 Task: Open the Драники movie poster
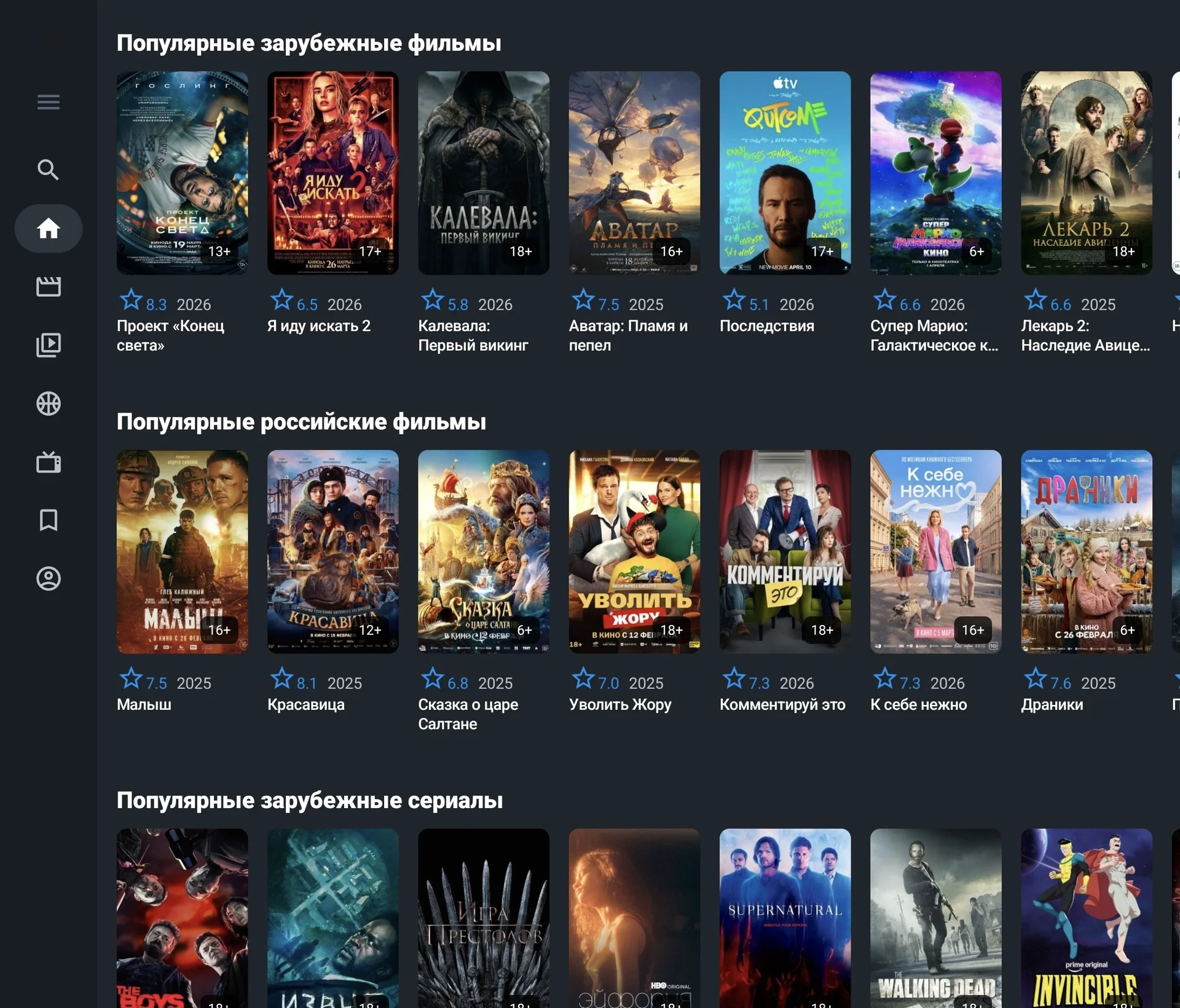pyautogui.click(x=1087, y=551)
